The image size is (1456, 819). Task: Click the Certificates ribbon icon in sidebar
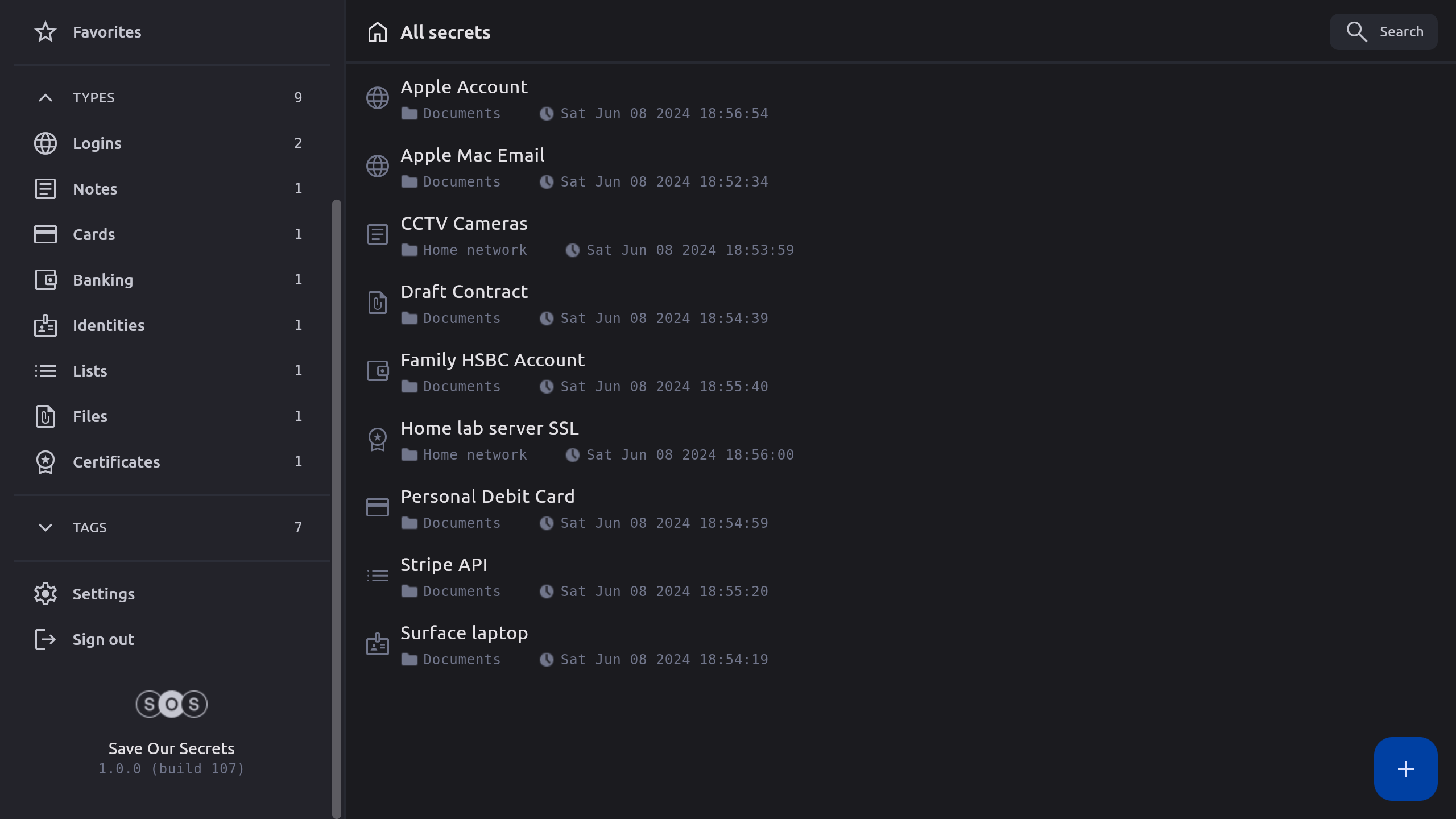click(x=45, y=462)
